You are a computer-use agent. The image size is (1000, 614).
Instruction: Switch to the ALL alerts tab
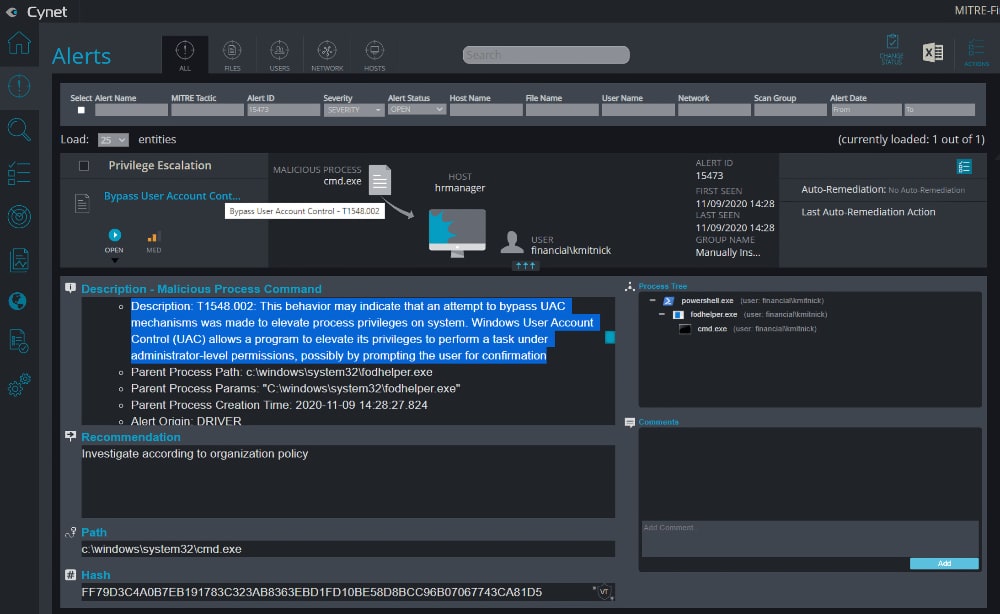pyautogui.click(x=185, y=55)
